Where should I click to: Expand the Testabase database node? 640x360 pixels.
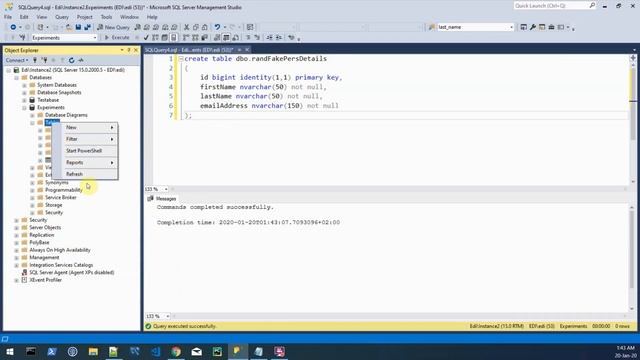(24, 100)
